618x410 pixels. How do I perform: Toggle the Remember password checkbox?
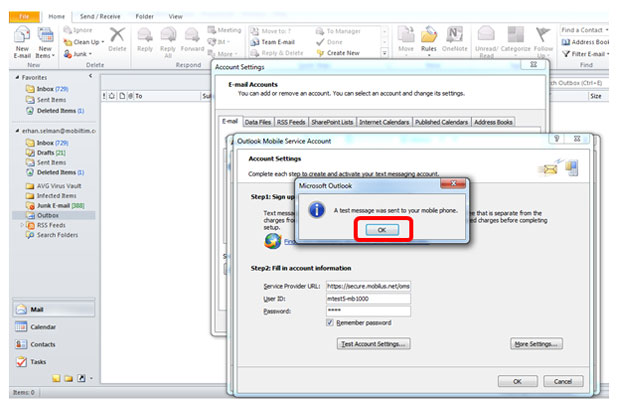pos(330,322)
